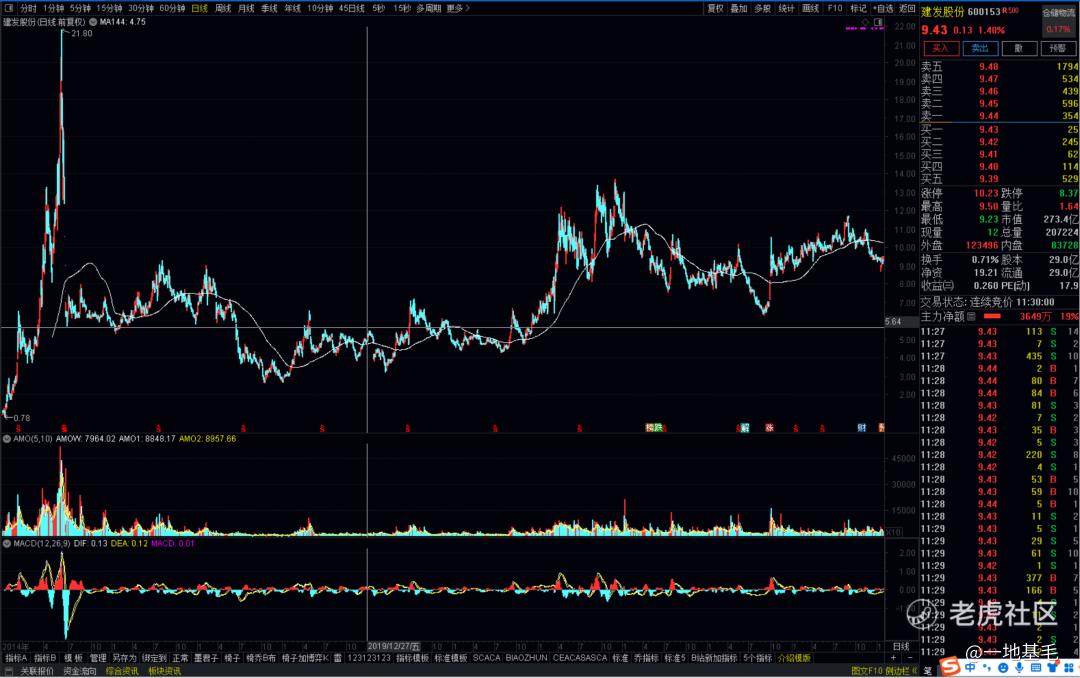
Task: Switch to 月线 monthly chart
Action: (x=246, y=8)
